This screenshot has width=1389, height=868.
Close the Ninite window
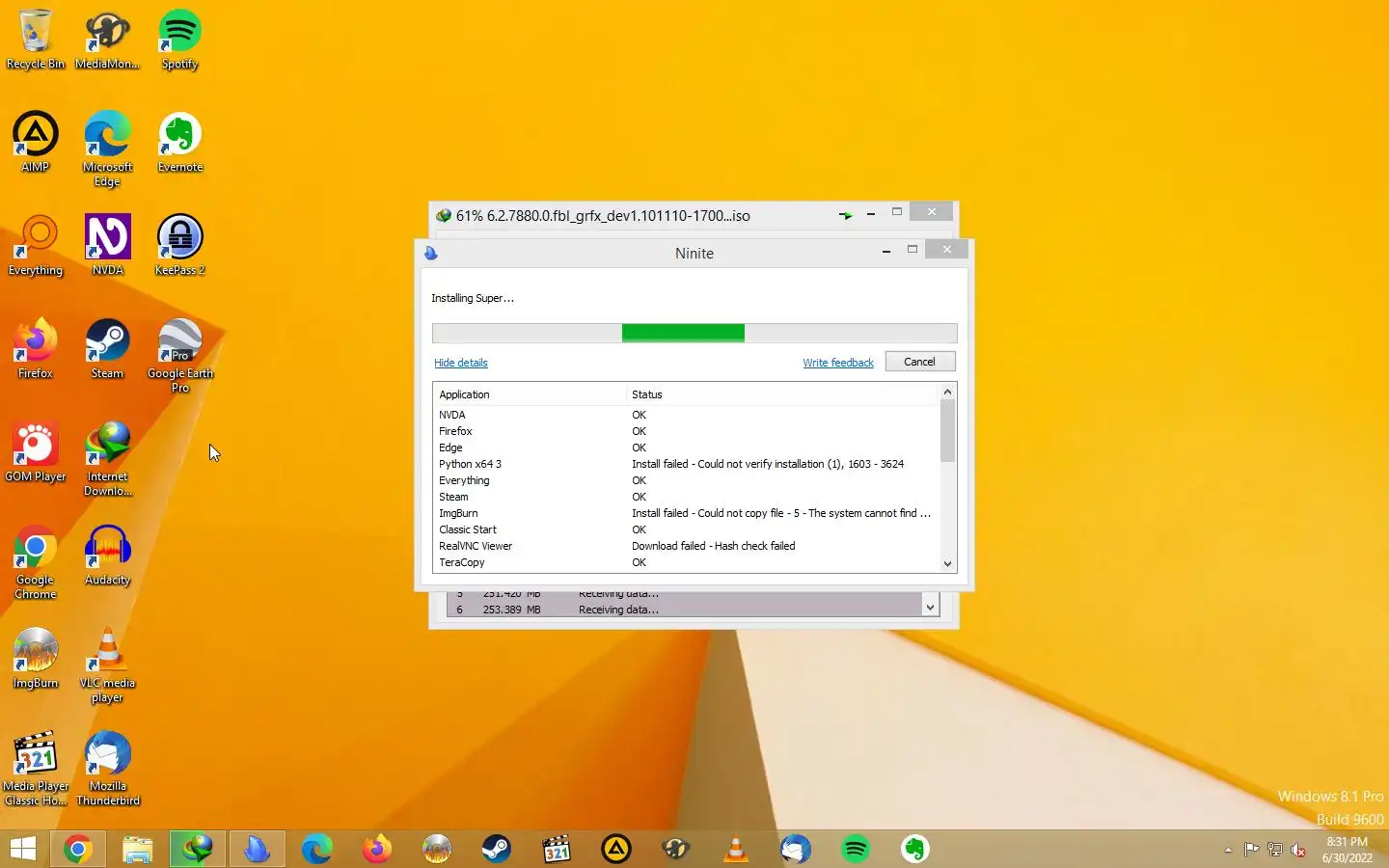tap(946, 250)
